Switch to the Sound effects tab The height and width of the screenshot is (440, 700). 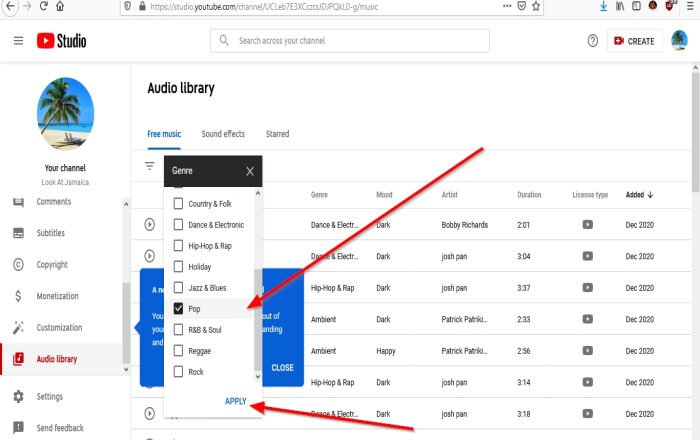pyautogui.click(x=223, y=134)
